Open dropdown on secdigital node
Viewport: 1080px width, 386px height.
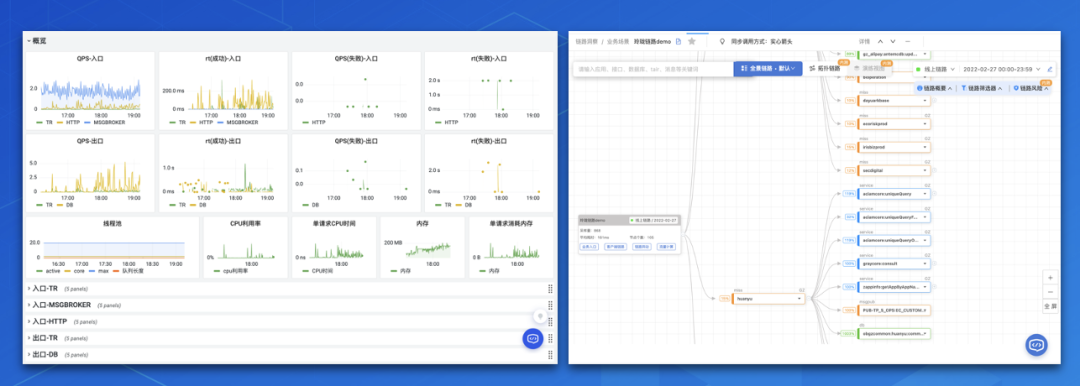(925, 170)
